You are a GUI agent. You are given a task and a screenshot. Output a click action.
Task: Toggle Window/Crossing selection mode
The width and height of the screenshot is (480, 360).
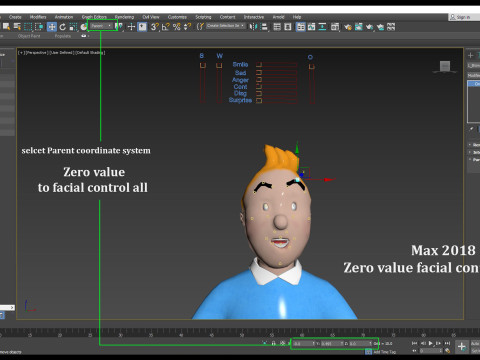click(39, 27)
